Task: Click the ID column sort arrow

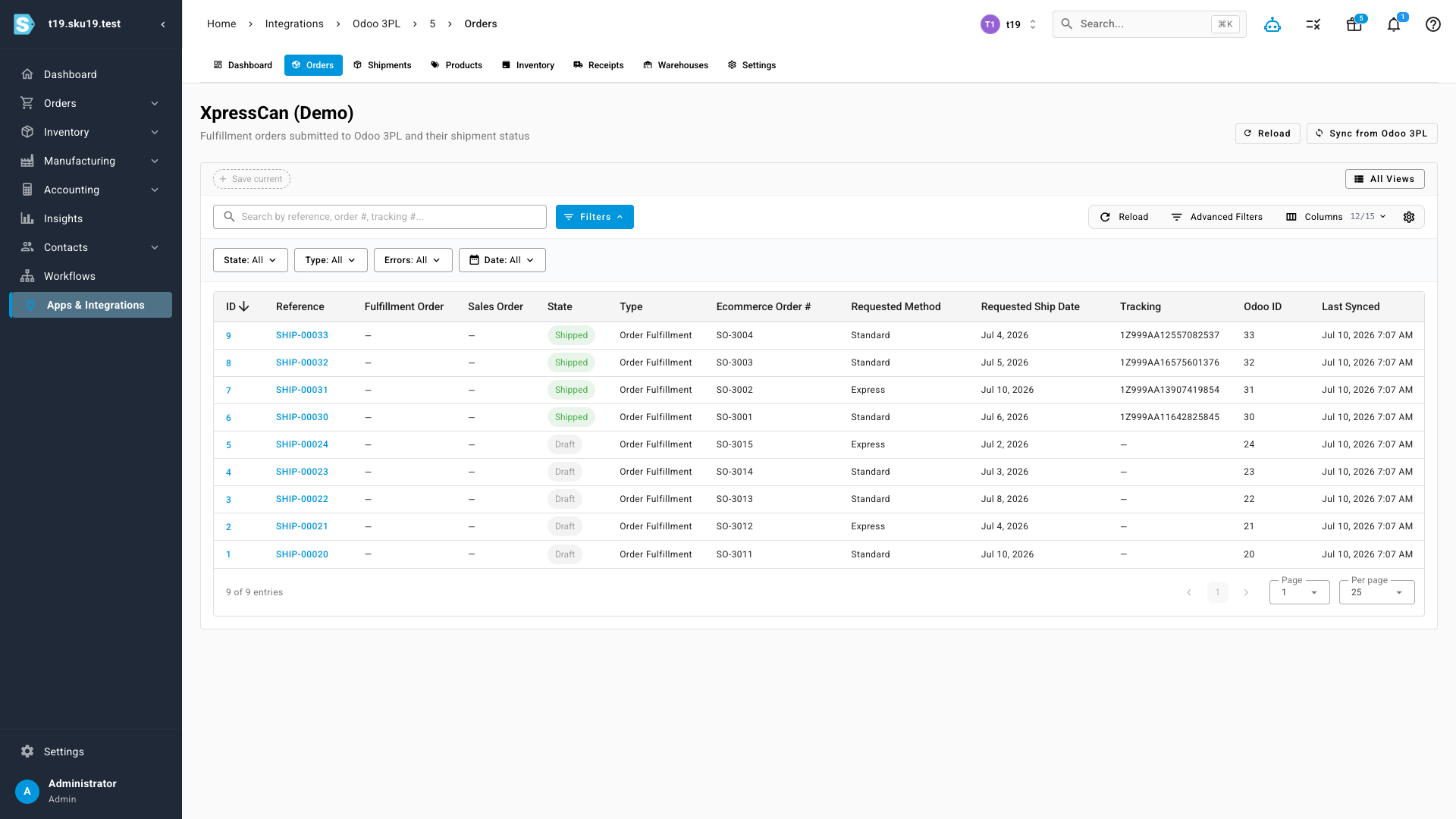Action: tap(244, 306)
